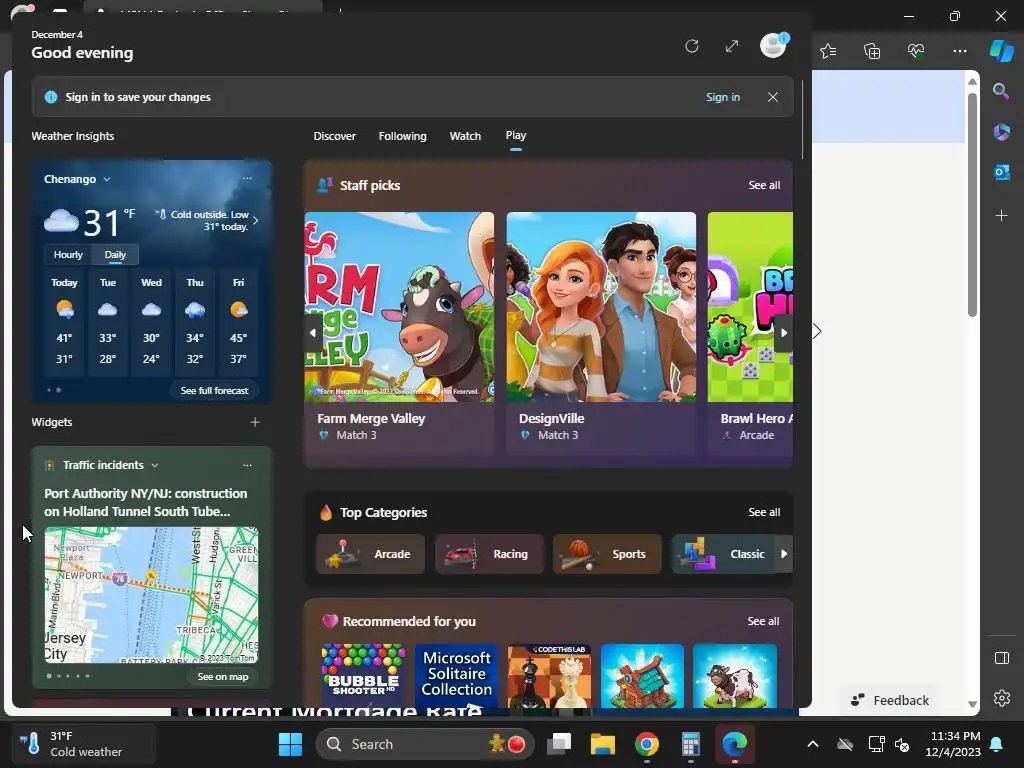Viewport: 1024px width, 768px height.
Task: Expand widgets board to full view
Action: click(x=732, y=46)
